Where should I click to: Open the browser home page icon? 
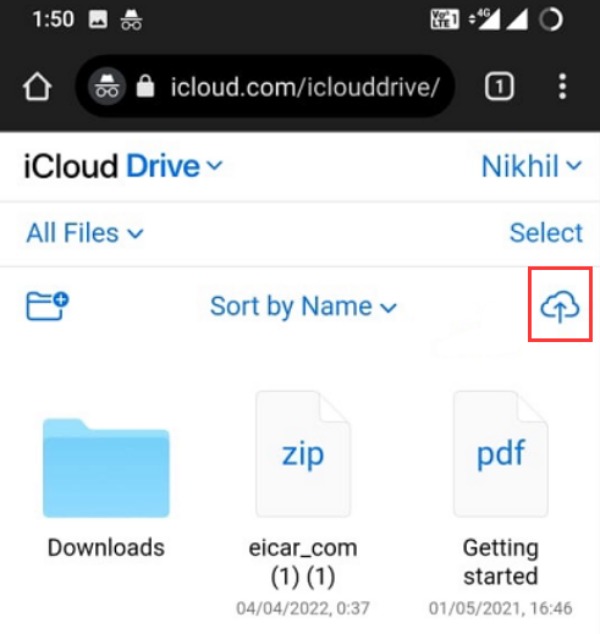(x=37, y=86)
